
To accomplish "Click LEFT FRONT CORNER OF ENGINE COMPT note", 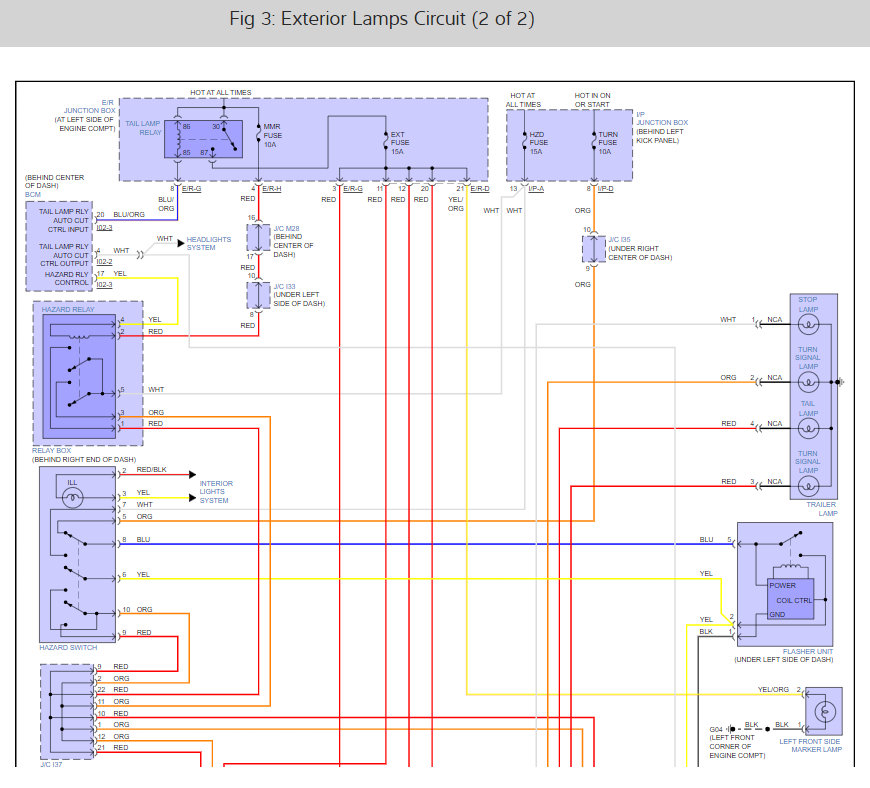I will click(737, 746).
